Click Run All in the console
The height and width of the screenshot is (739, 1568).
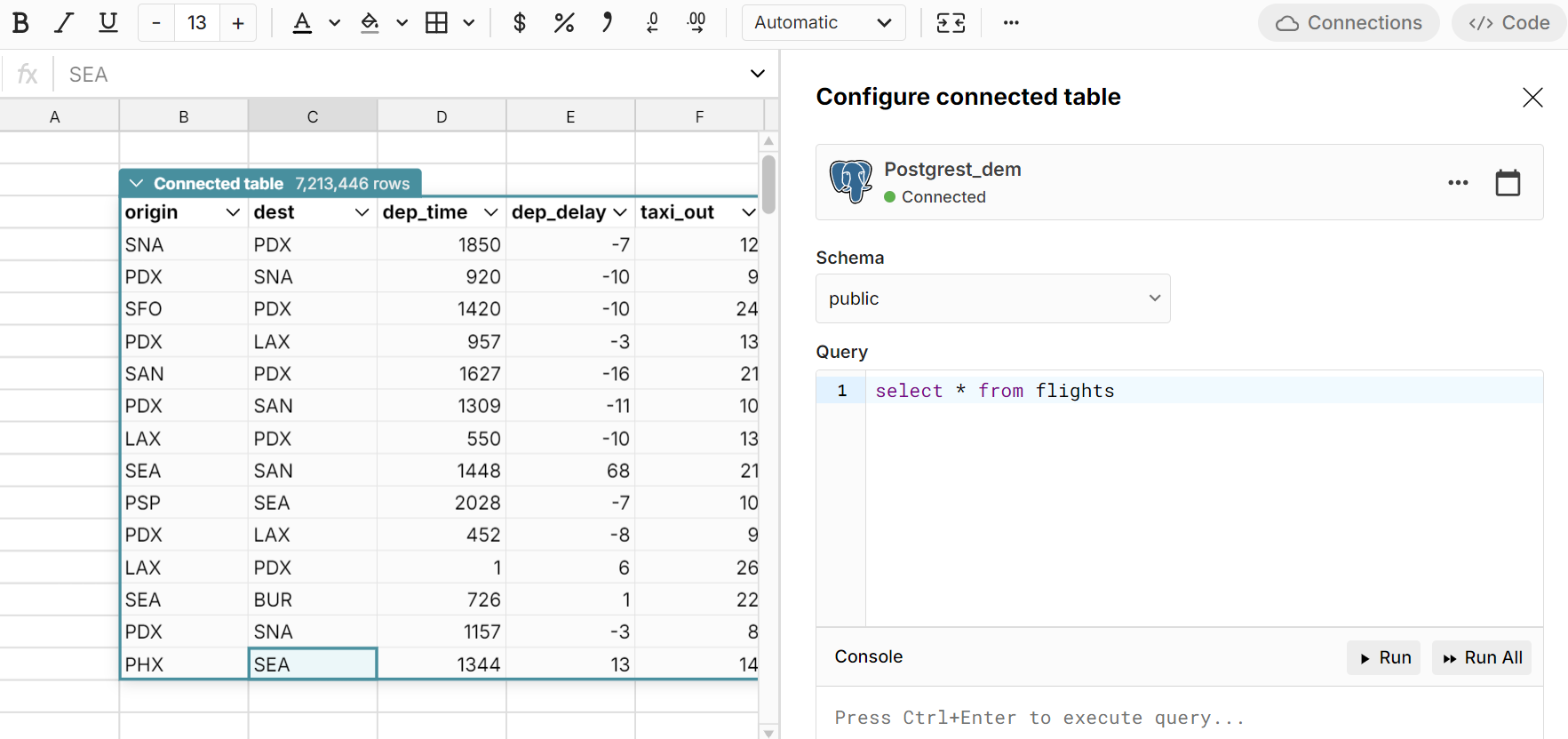[x=1482, y=658]
